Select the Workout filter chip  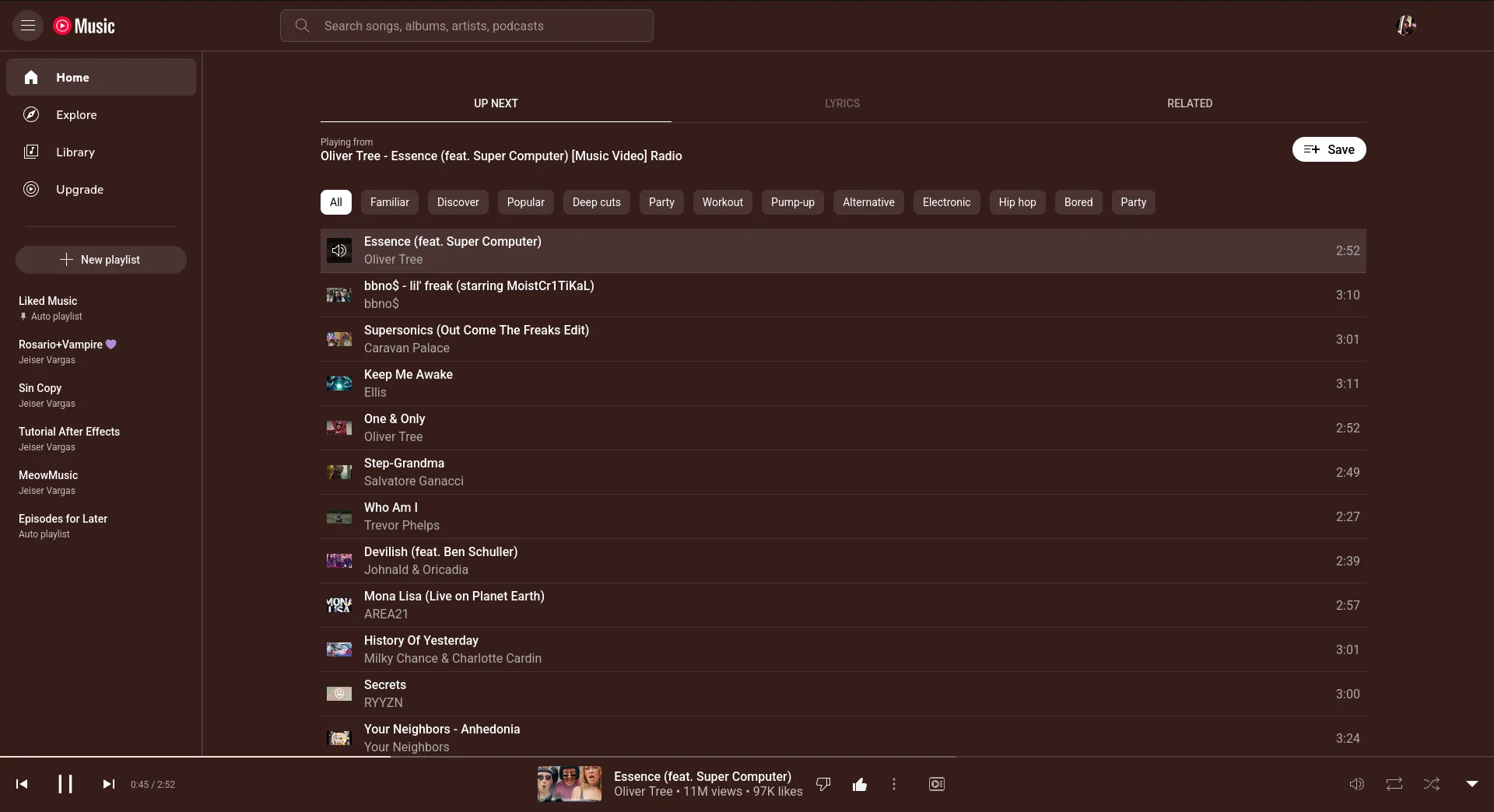(723, 202)
